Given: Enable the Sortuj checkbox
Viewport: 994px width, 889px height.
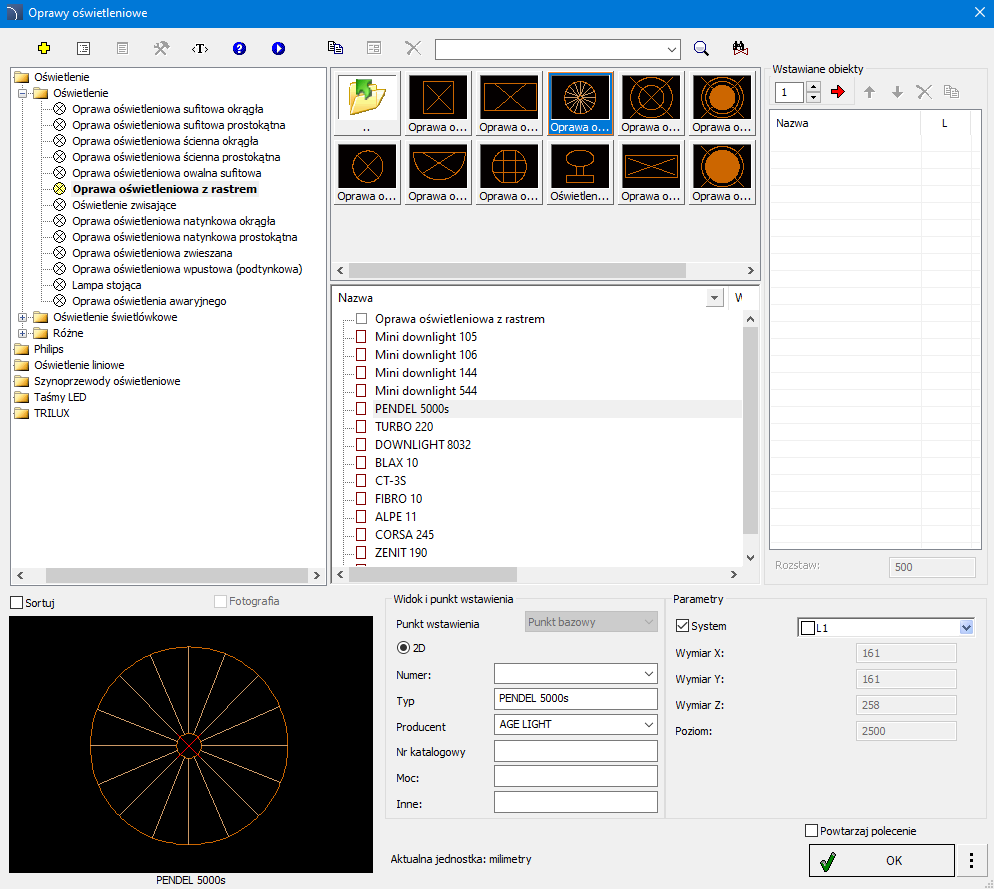Looking at the screenshot, I should click(x=16, y=602).
